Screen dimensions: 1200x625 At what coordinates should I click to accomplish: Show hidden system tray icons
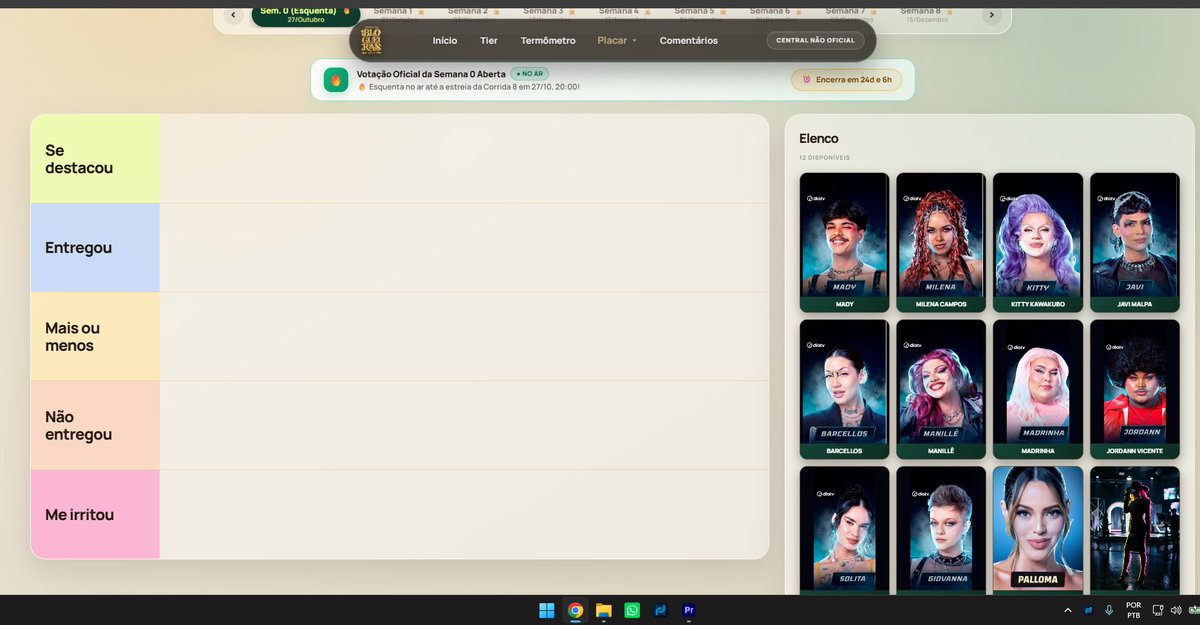pyautogui.click(x=1067, y=610)
